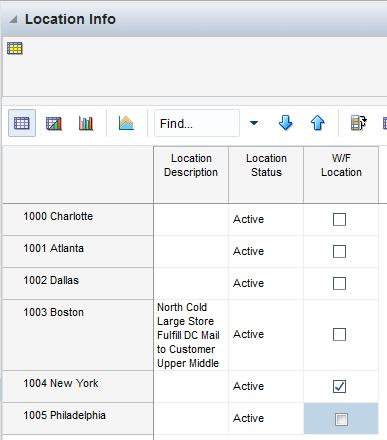This screenshot has height=440, width=387.
Task: Open the area chart options icon
Action: point(126,123)
